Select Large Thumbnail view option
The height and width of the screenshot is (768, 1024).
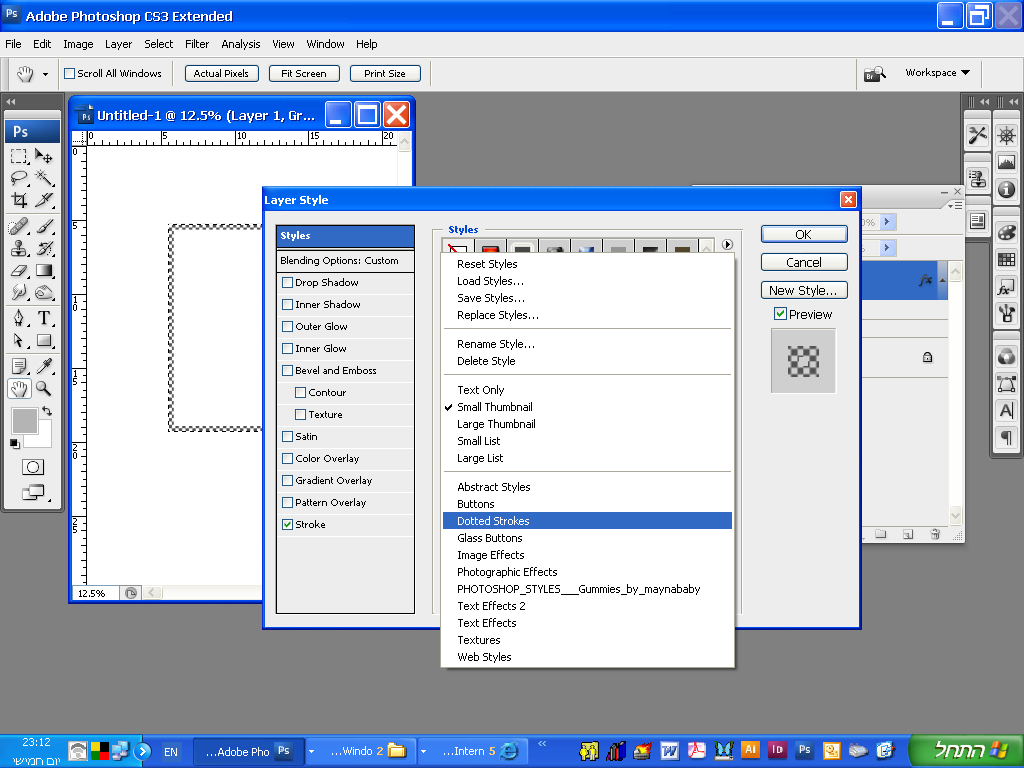pyautogui.click(x=496, y=424)
